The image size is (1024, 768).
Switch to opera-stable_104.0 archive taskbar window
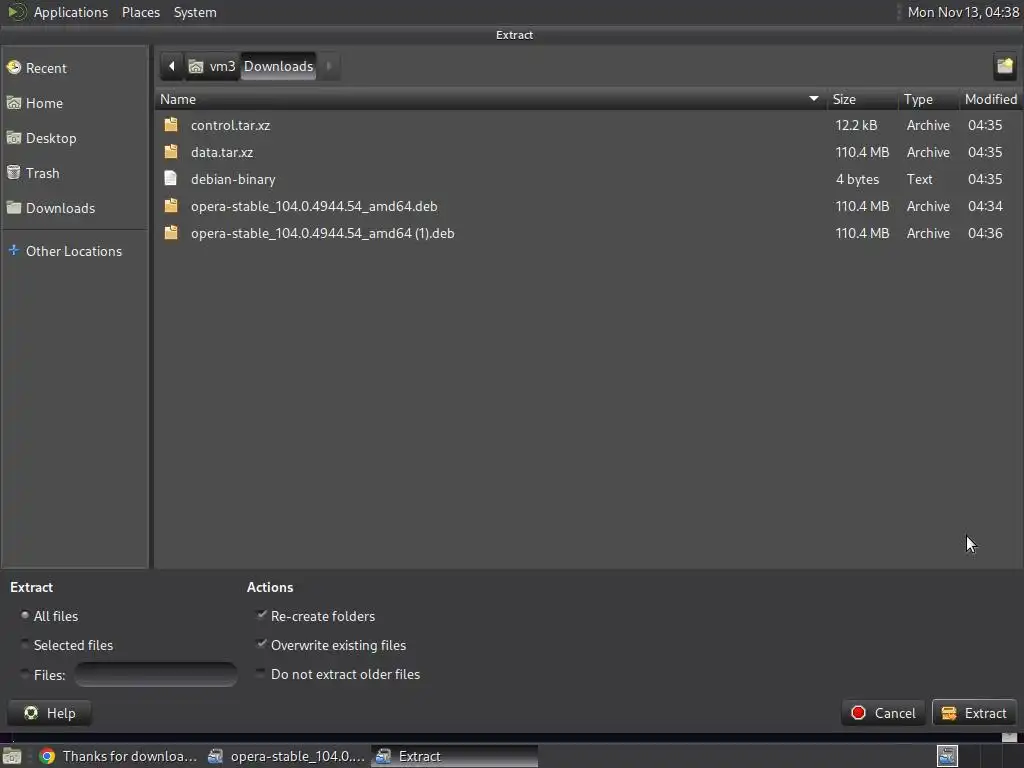tap(286, 756)
